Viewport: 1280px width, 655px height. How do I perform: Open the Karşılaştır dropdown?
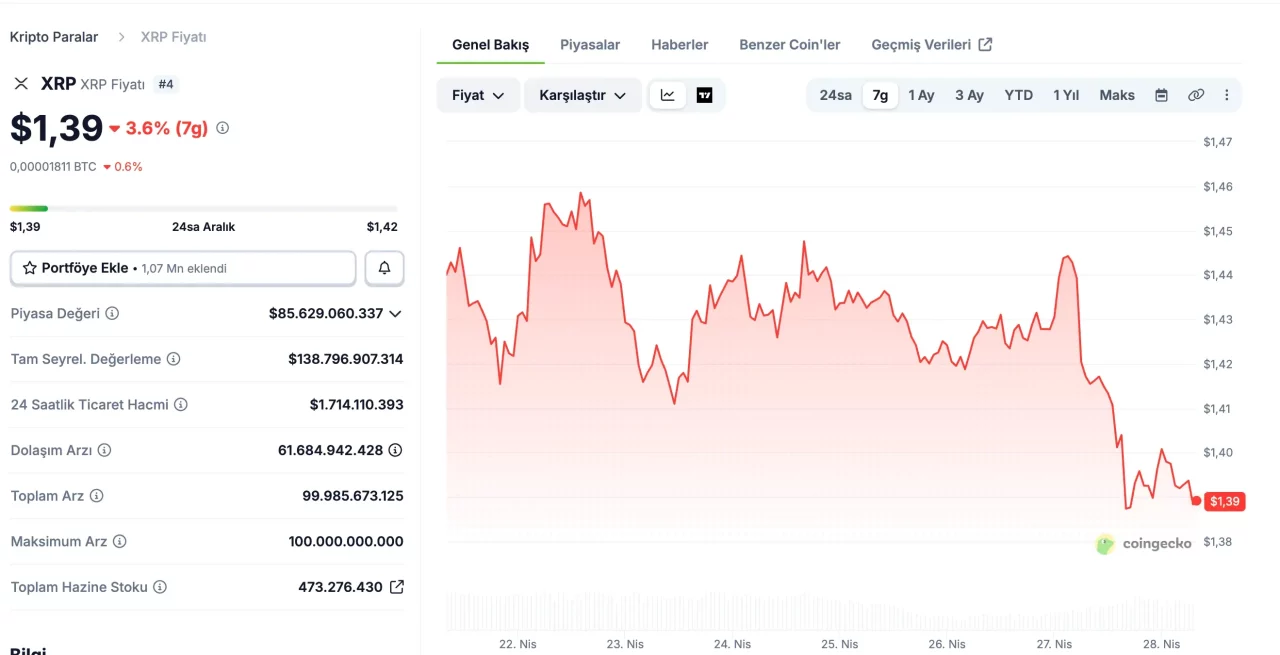pos(583,95)
